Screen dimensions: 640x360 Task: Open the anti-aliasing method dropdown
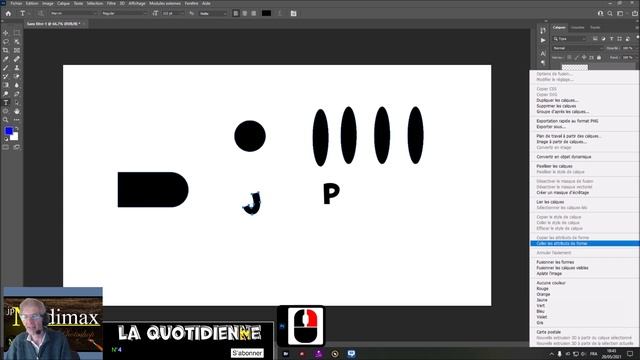(212, 13)
